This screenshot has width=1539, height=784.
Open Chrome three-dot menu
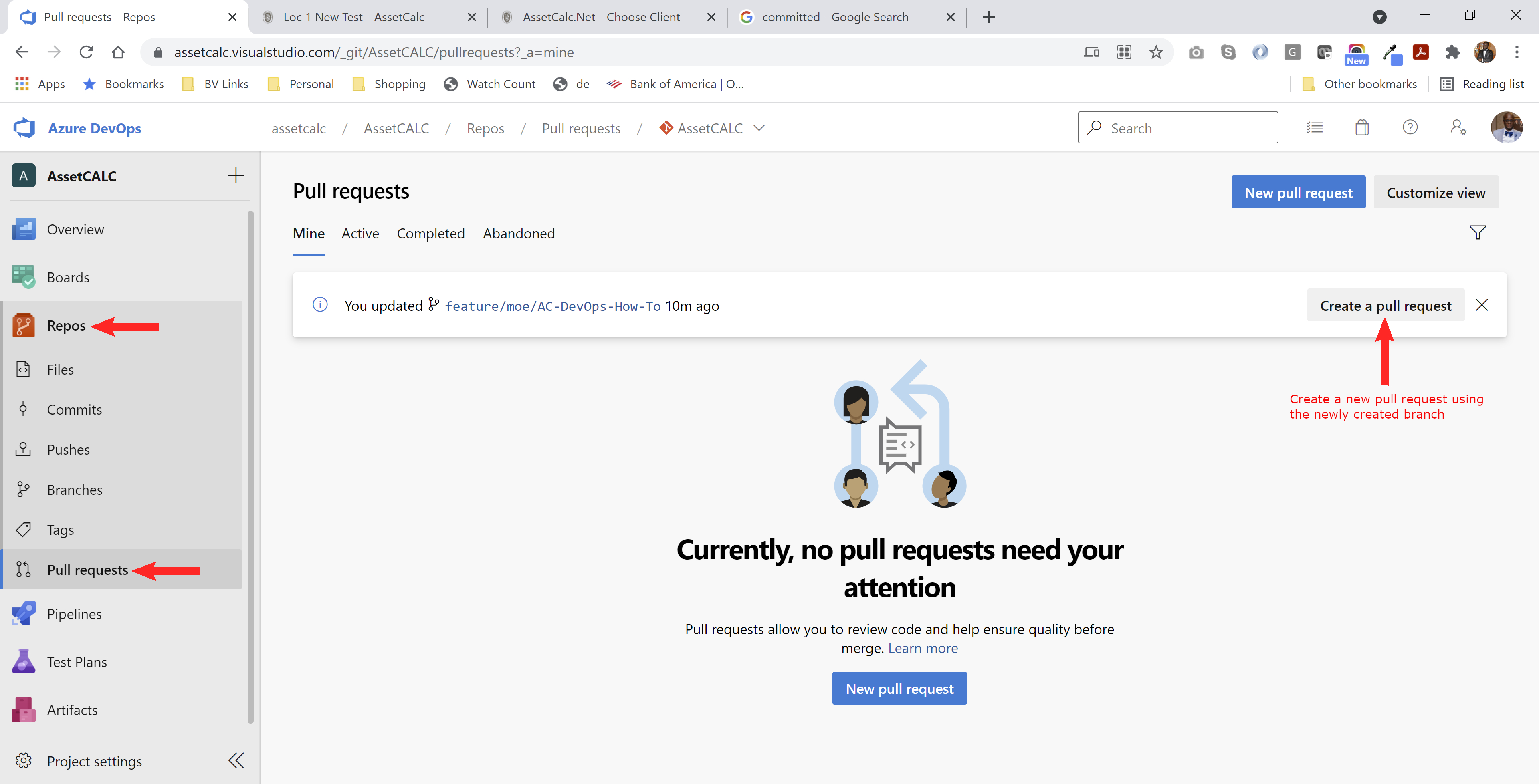tap(1516, 52)
